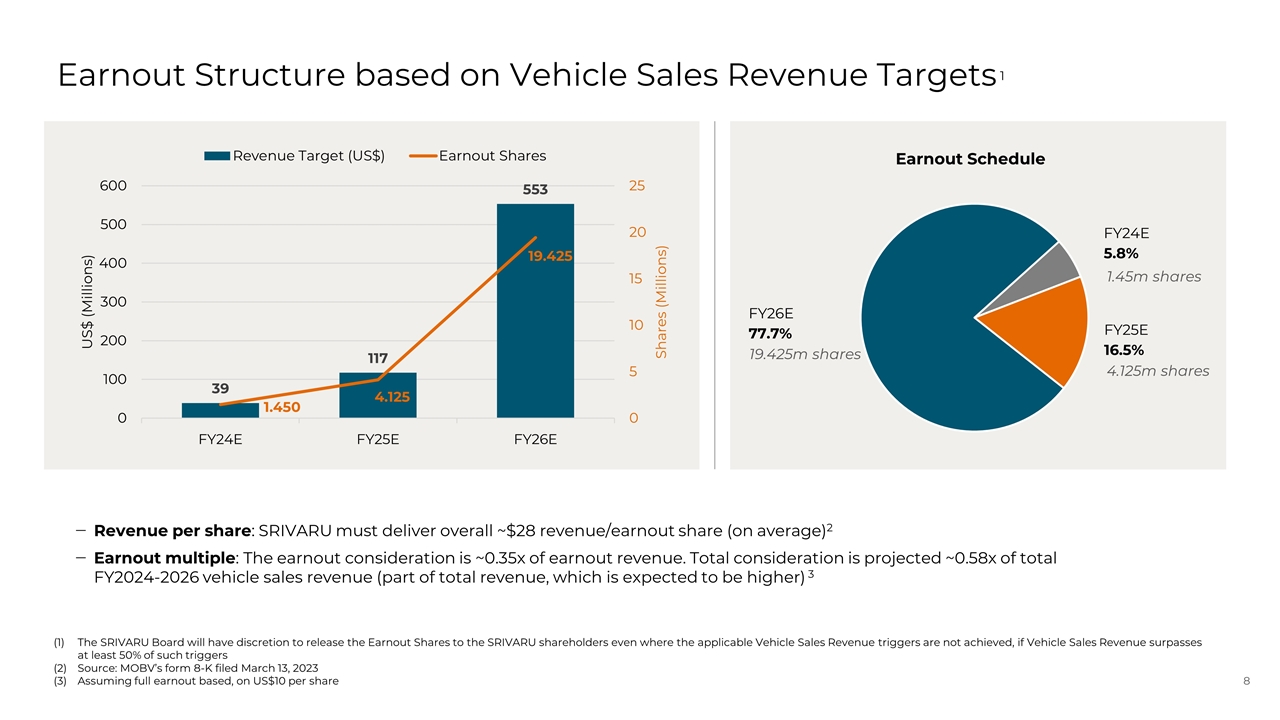Click the 600 left axis tick label
This screenshot has height=720, width=1280.
pos(113,186)
